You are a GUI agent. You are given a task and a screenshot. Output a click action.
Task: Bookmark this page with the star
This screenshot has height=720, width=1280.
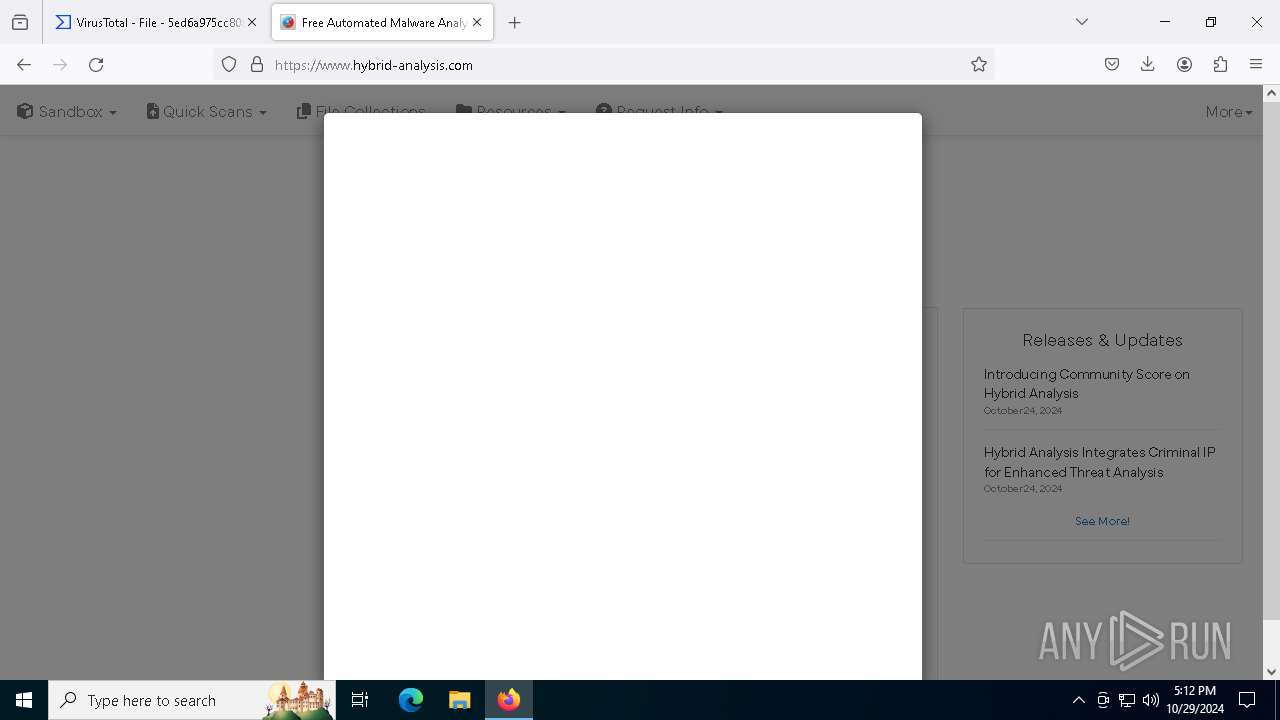979,64
